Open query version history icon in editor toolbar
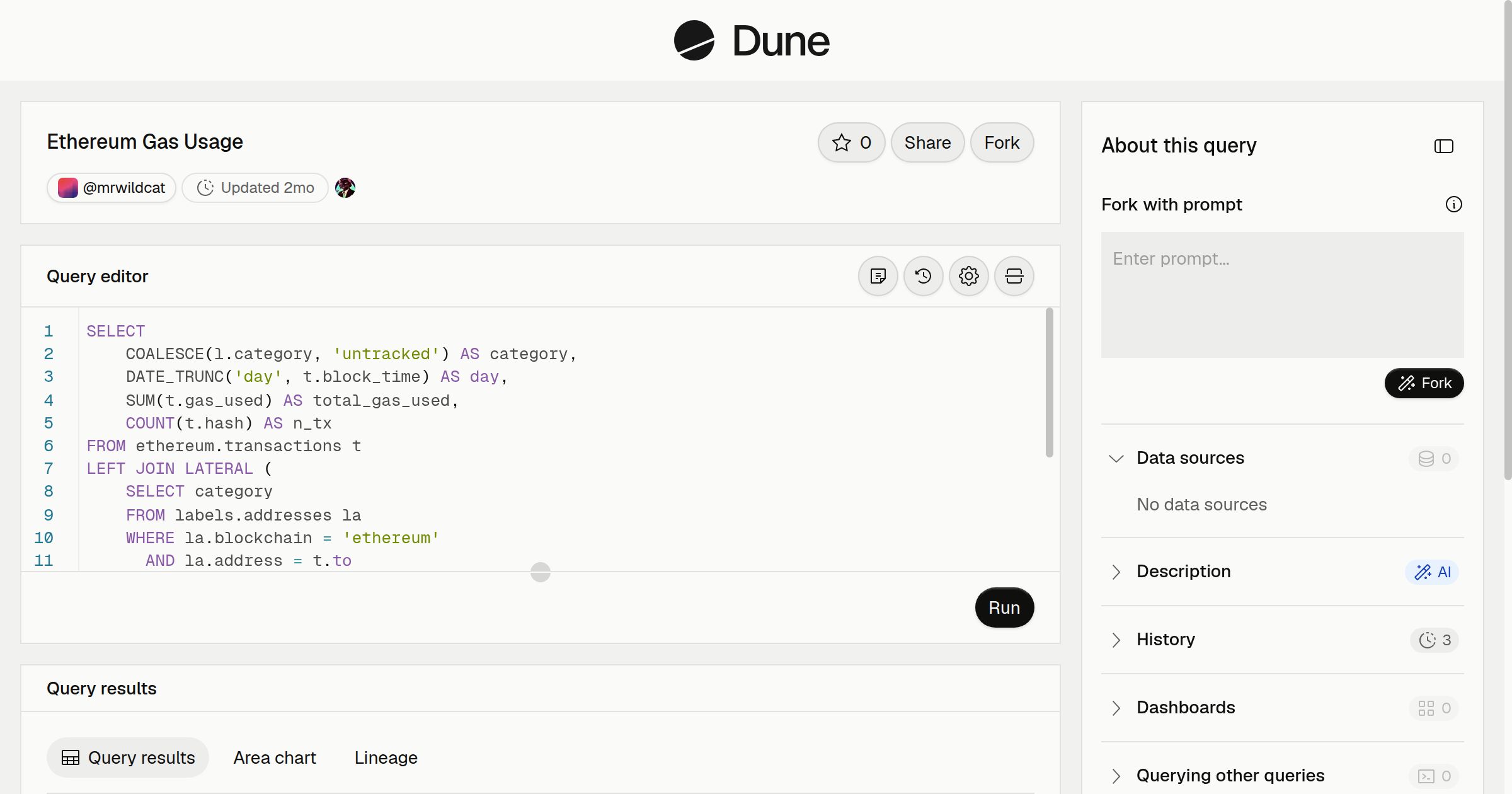This screenshot has width=1512, height=794. coord(923,276)
